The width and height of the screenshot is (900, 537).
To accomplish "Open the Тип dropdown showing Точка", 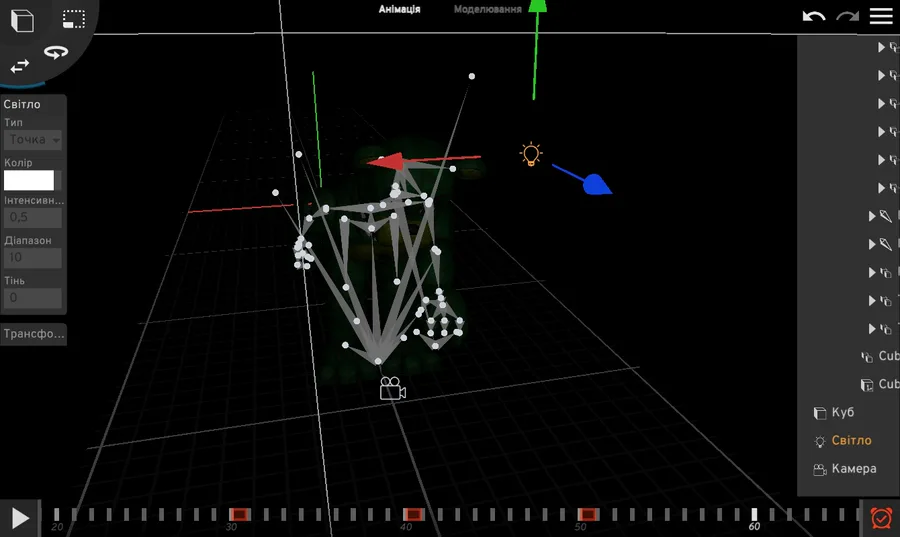I will (x=33, y=139).
